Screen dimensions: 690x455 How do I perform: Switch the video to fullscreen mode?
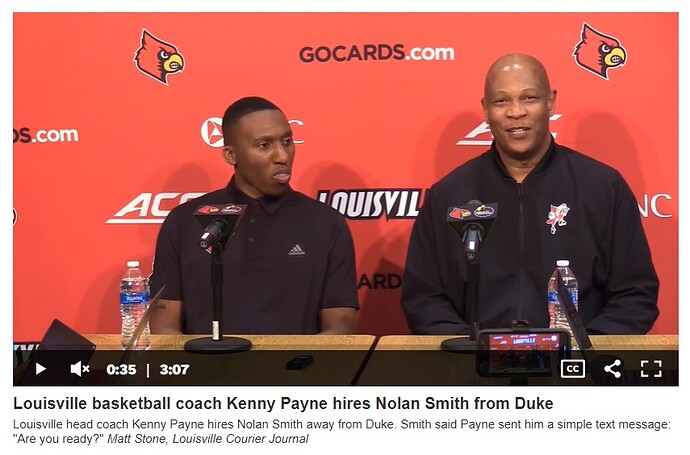click(x=651, y=369)
